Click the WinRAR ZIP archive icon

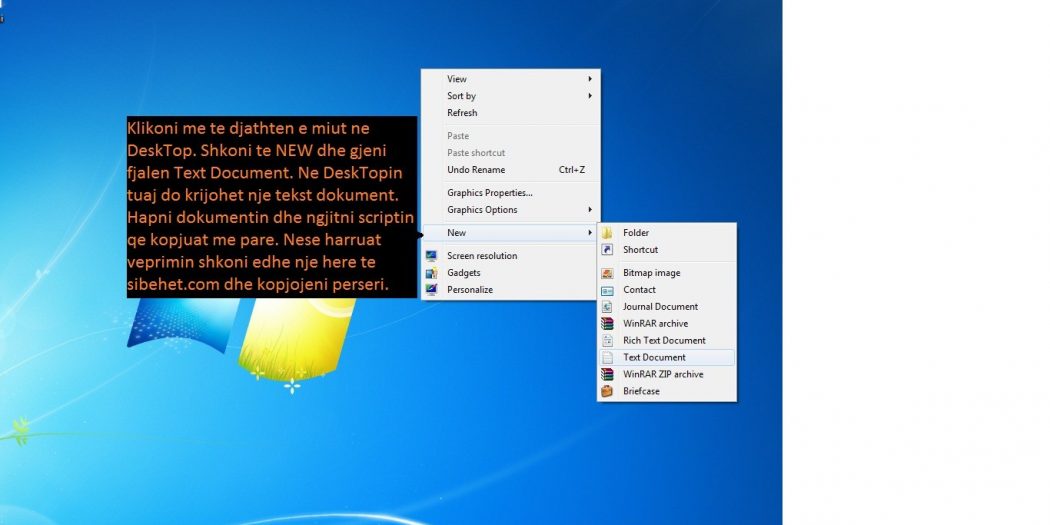[x=607, y=374]
